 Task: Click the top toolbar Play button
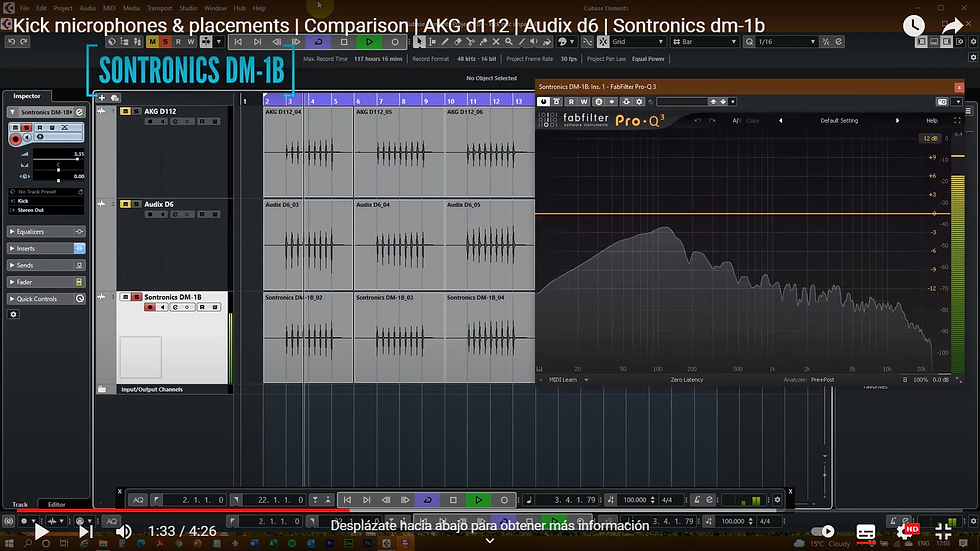pyautogui.click(x=369, y=42)
